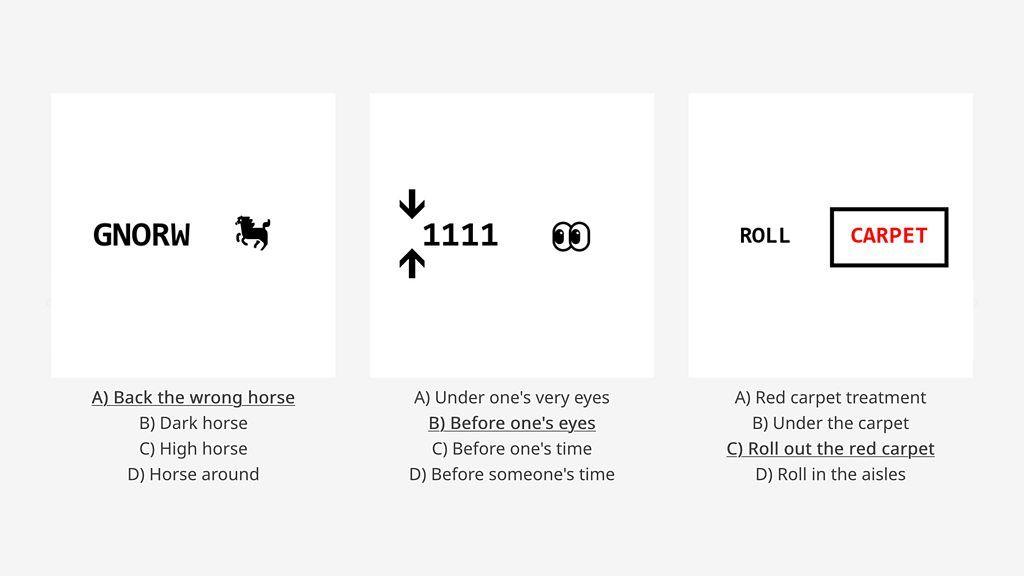This screenshot has width=1024, height=576.
Task: Click the boxed red CARPET text
Action: pos(889,237)
